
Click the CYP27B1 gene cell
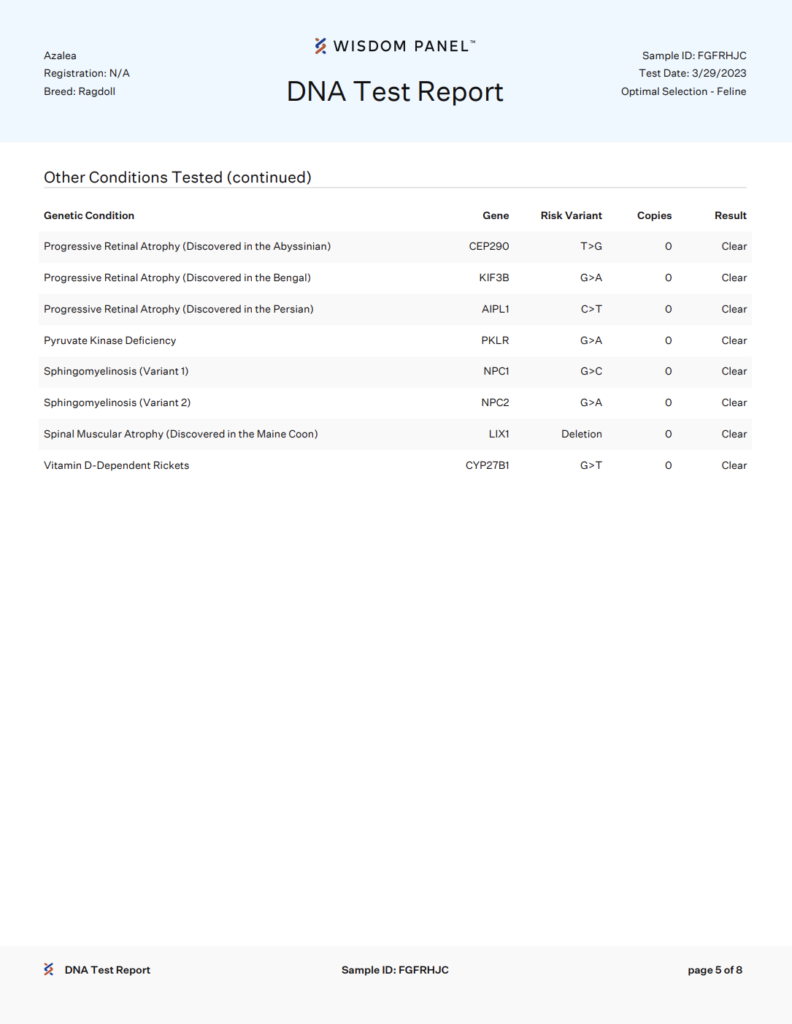(x=487, y=465)
